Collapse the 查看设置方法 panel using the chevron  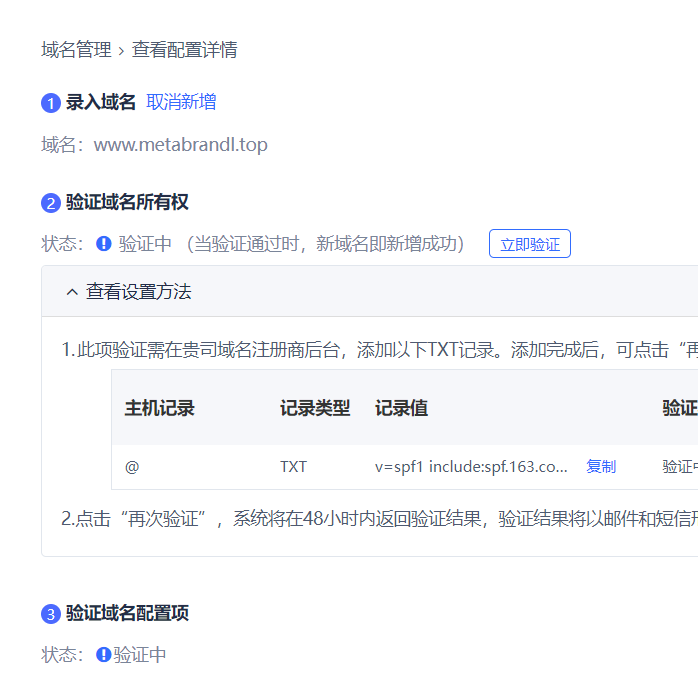click(71, 292)
